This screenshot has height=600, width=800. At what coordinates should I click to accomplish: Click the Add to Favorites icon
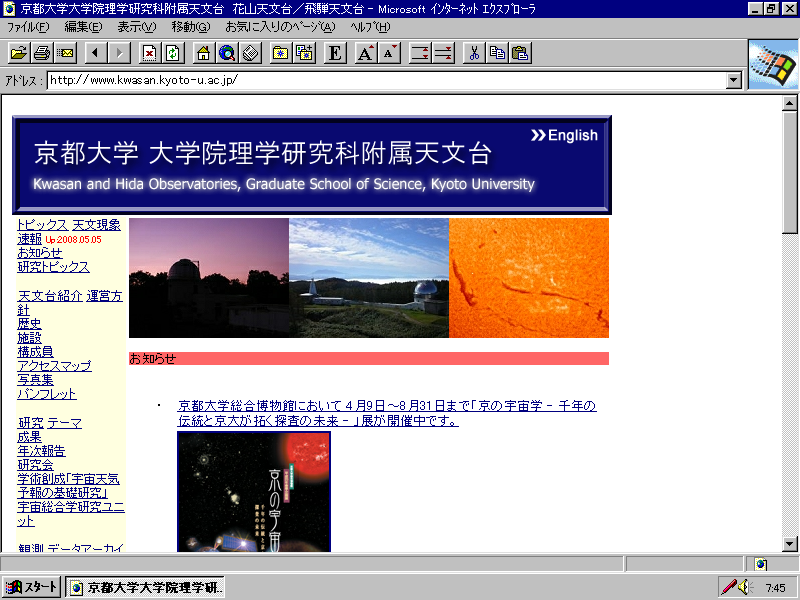coord(304,53)
